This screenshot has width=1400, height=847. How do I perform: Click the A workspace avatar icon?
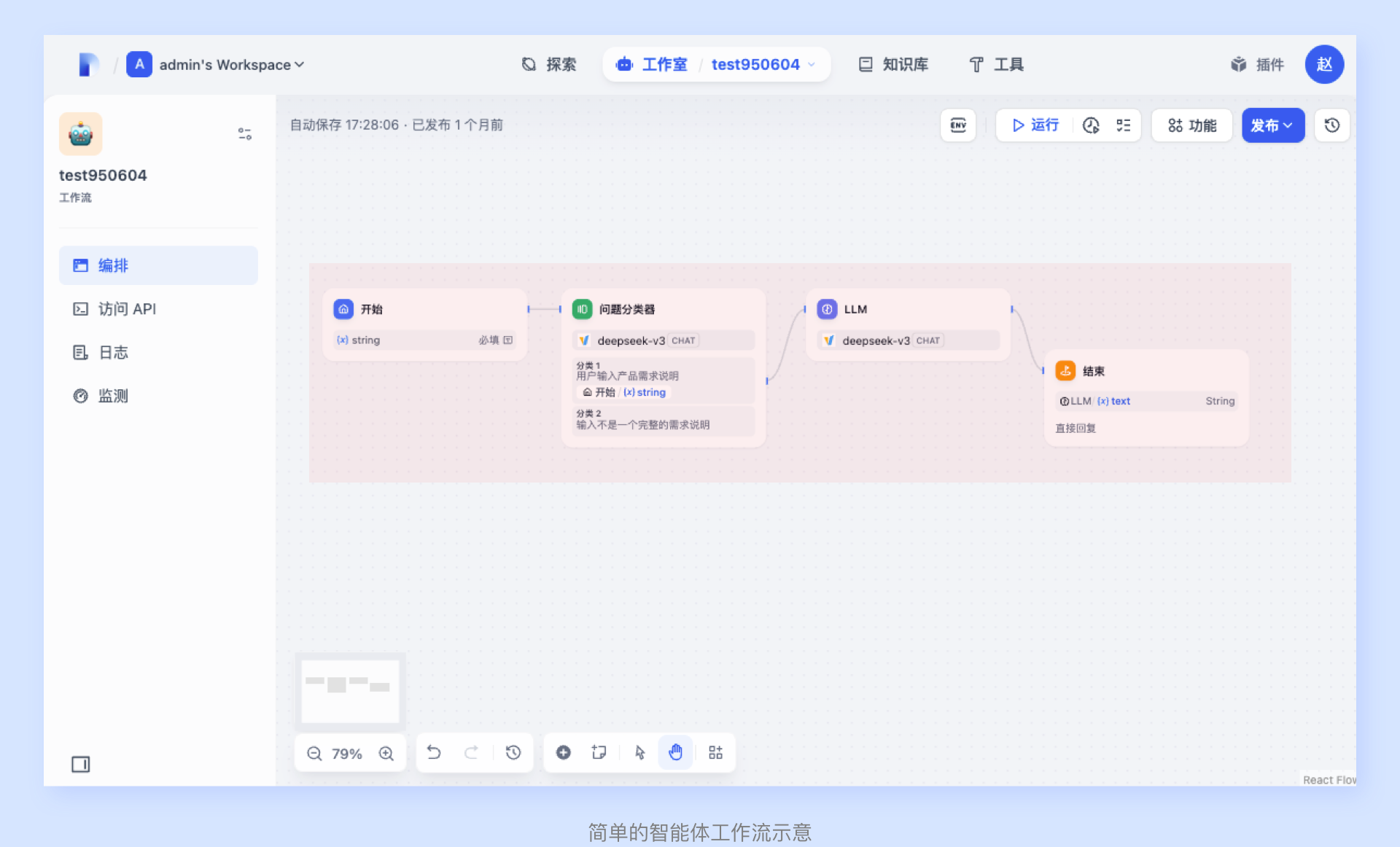click(x=139, y=64)
